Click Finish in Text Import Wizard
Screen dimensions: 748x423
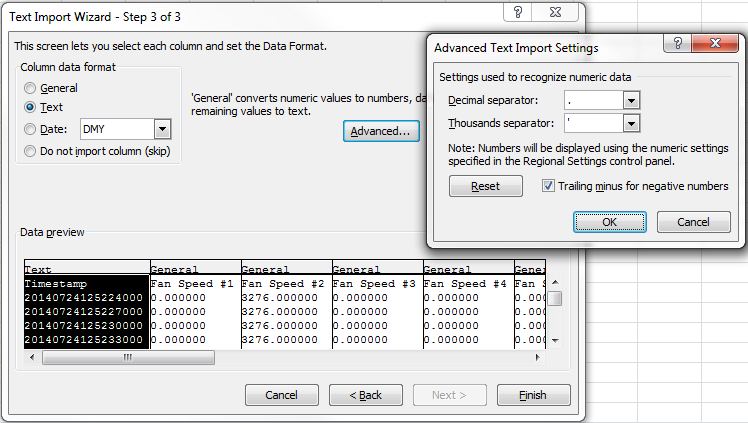533,395
